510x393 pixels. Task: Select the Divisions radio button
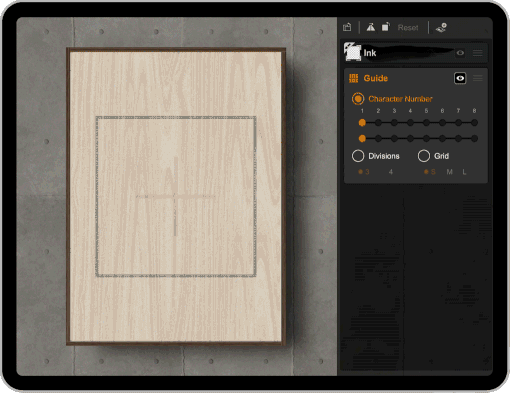coord(358,156)
